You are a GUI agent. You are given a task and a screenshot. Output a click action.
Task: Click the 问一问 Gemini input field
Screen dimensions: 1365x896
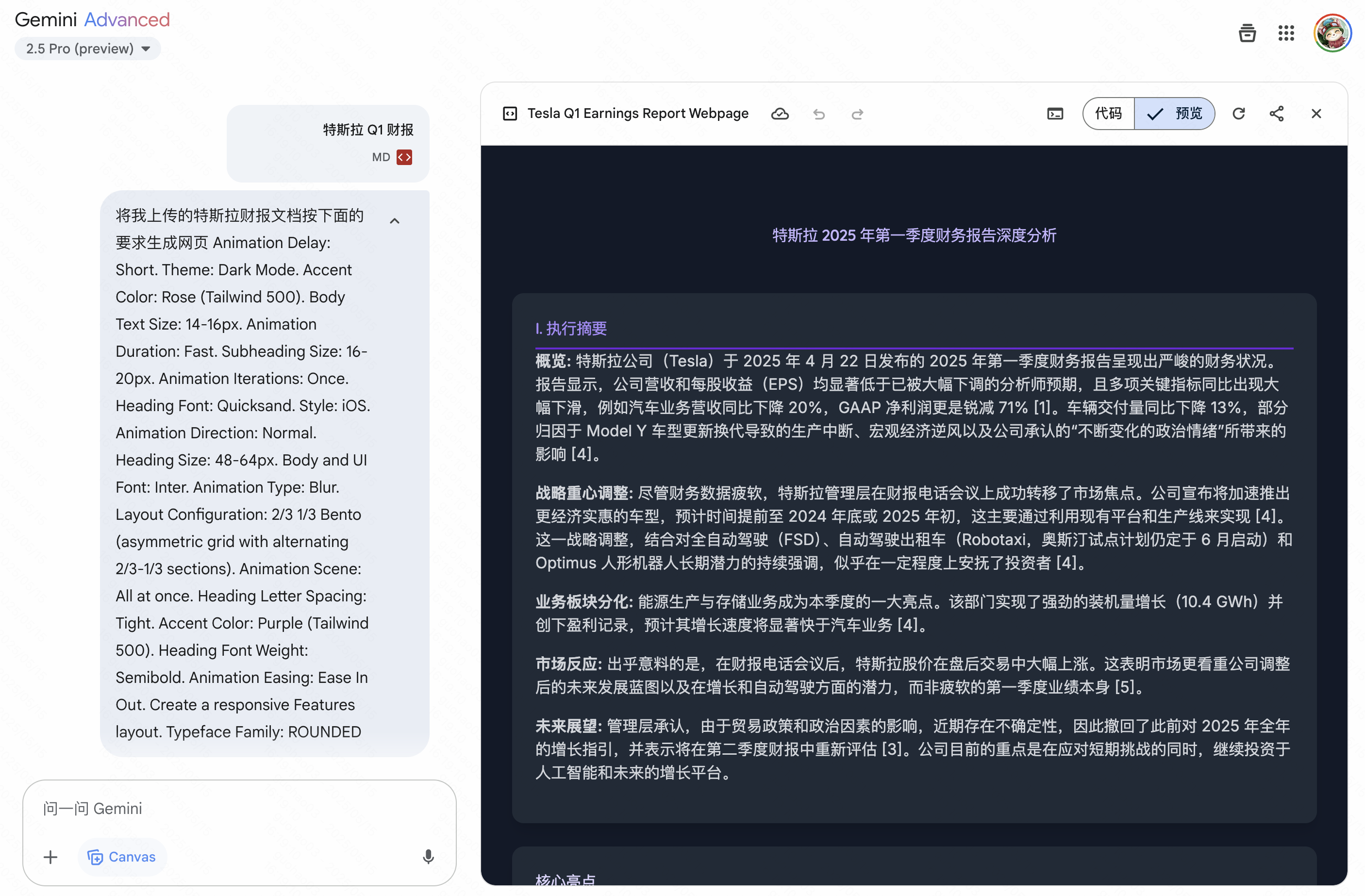[239, 808]
